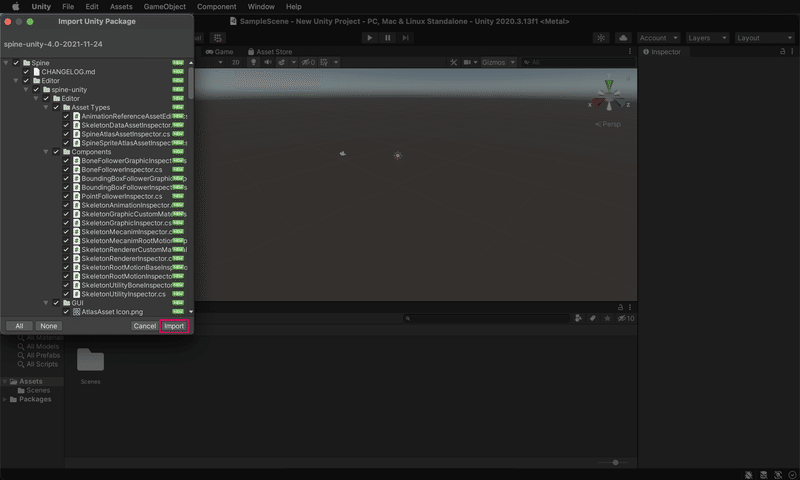The height and width of the screenshot is (480, 800).
Task: Select All Scripts in Favorites
Action: (x=37, y=364)
